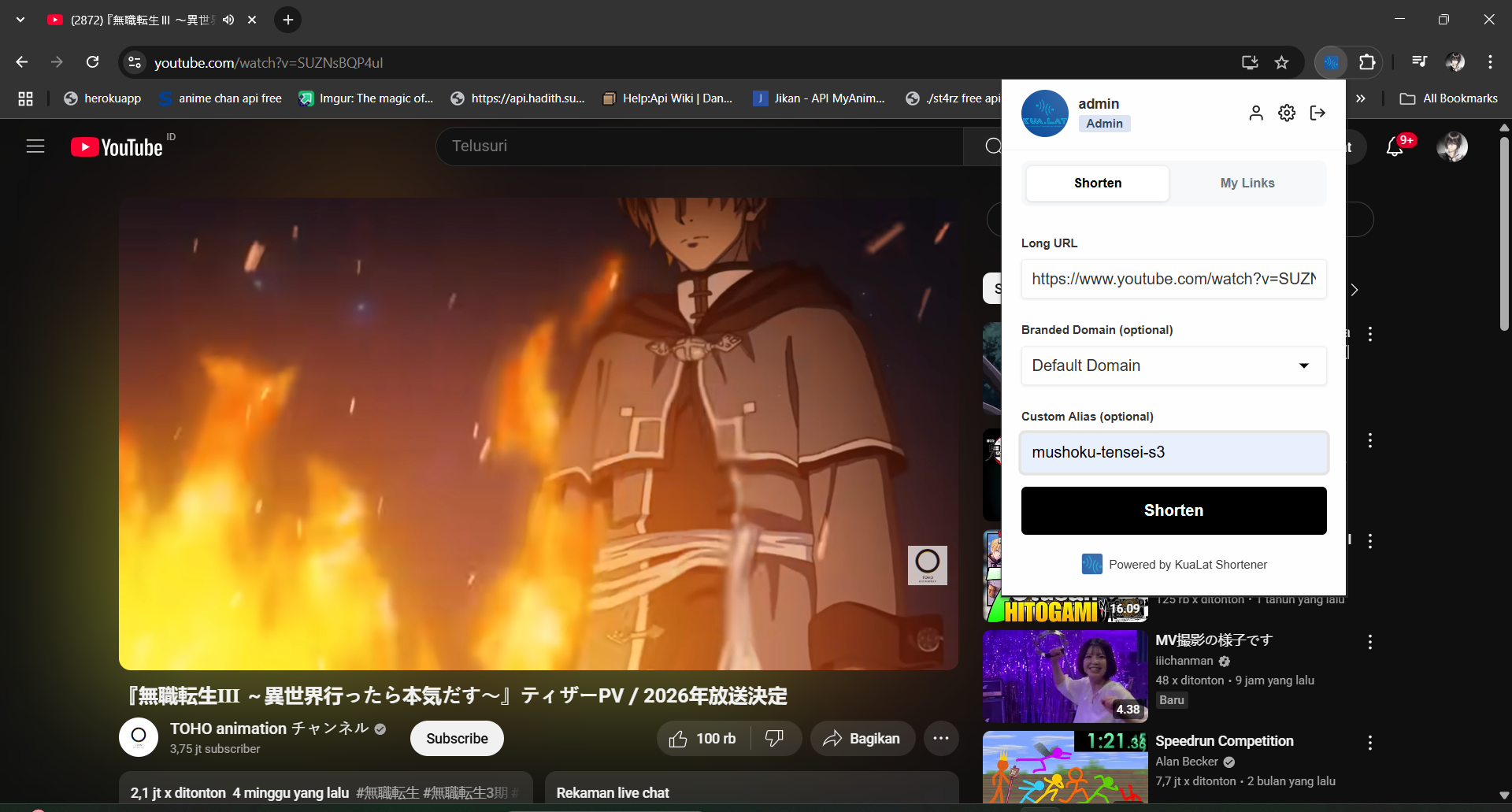Viewport: 1512px width, 812px height.
Task: Click the Long URL input field
Action: [1173, 279]
